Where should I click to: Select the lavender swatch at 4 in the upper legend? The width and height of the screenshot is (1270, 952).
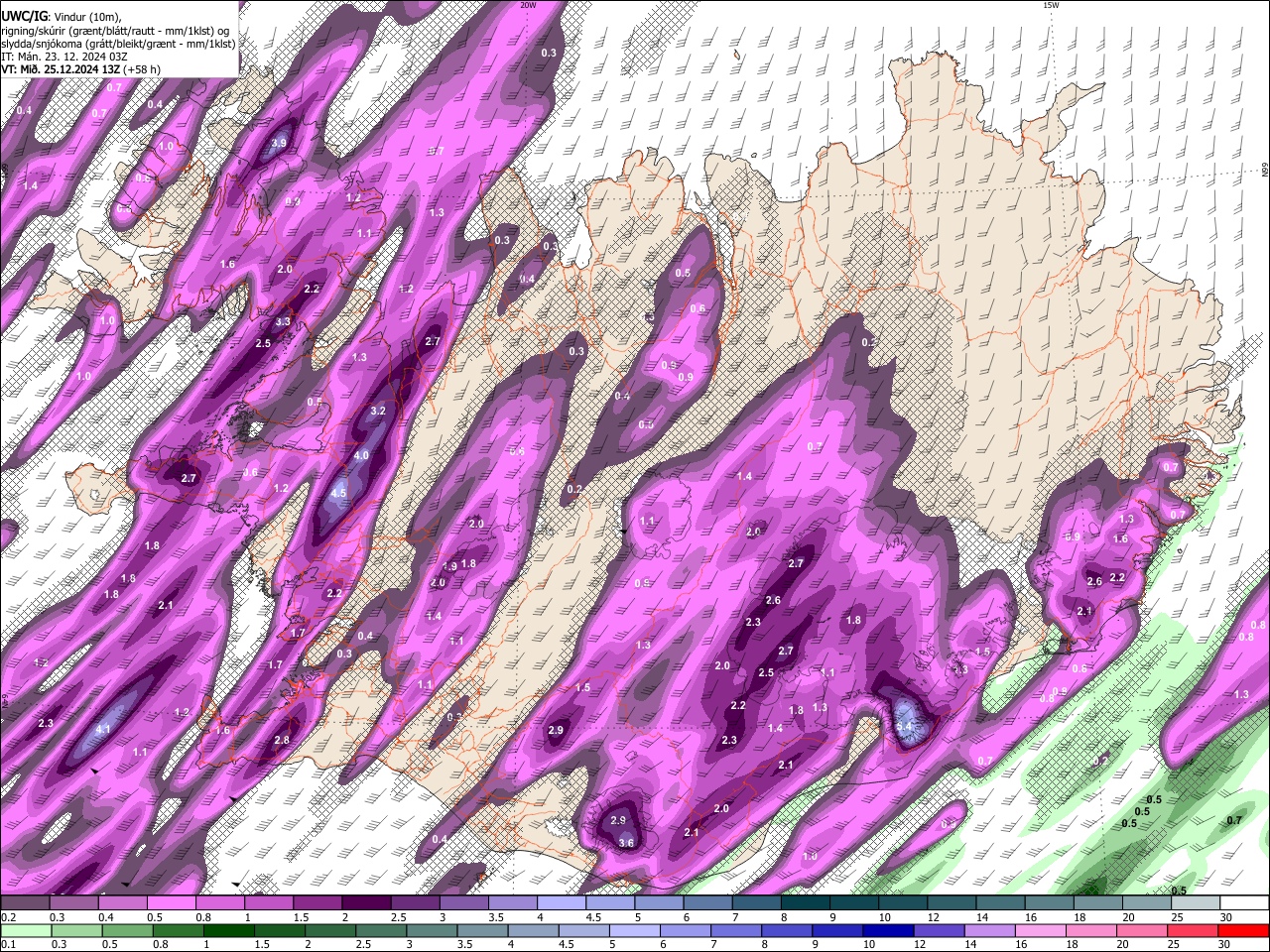(x=561, y=902)
